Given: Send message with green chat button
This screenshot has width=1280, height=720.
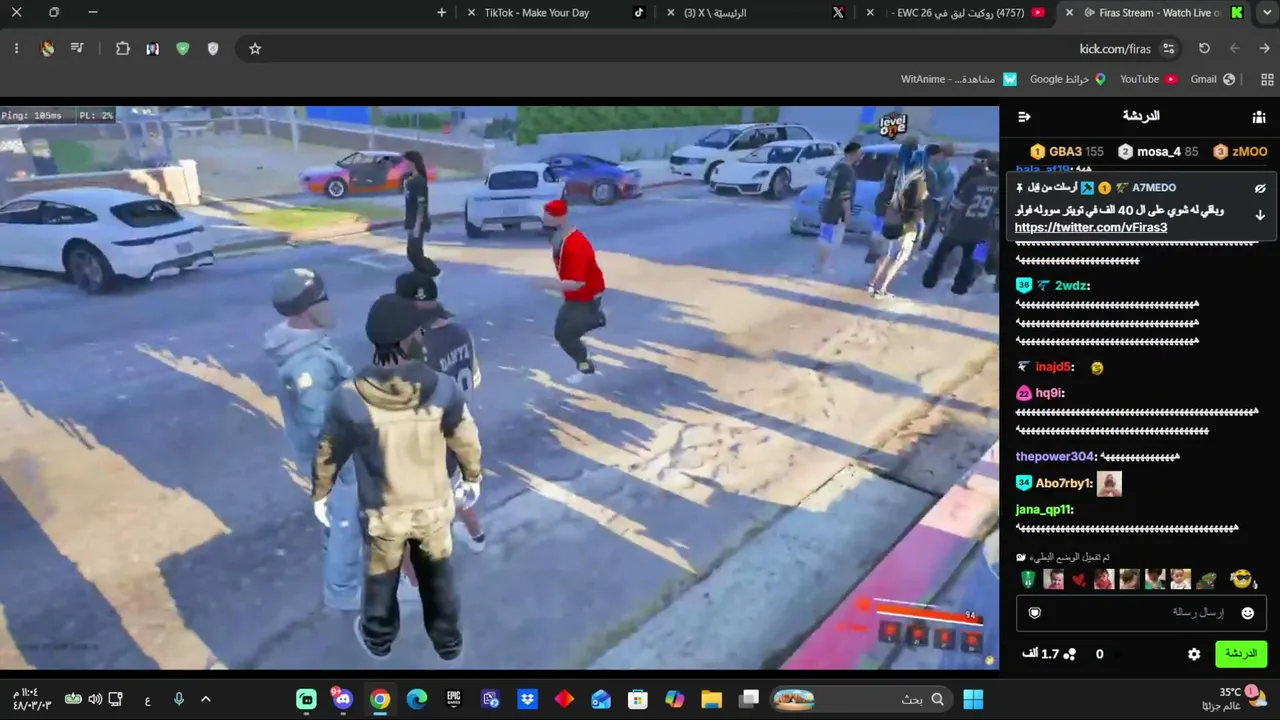Looking at the screenshot, I should (x=1241, y=654).
